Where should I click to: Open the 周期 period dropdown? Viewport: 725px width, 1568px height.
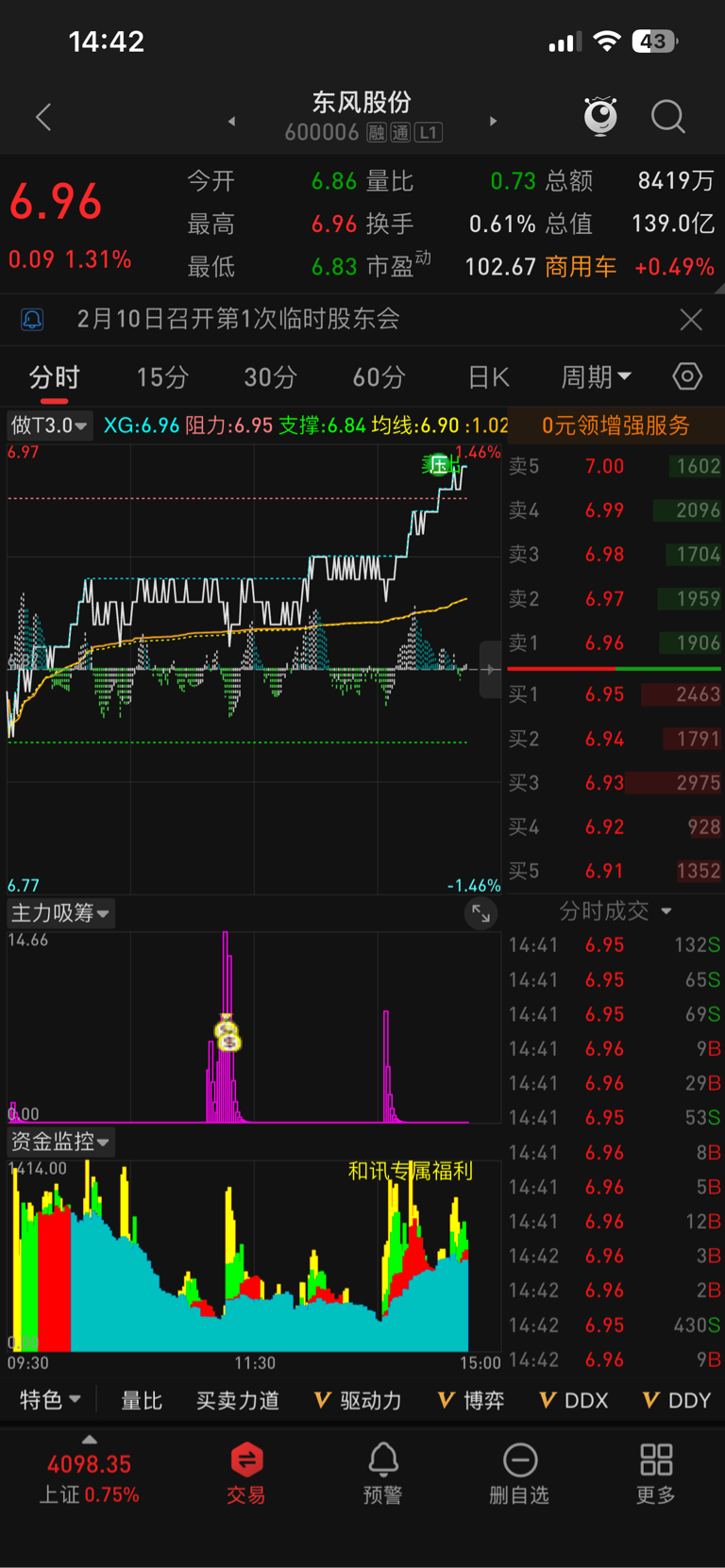[597, 377]
